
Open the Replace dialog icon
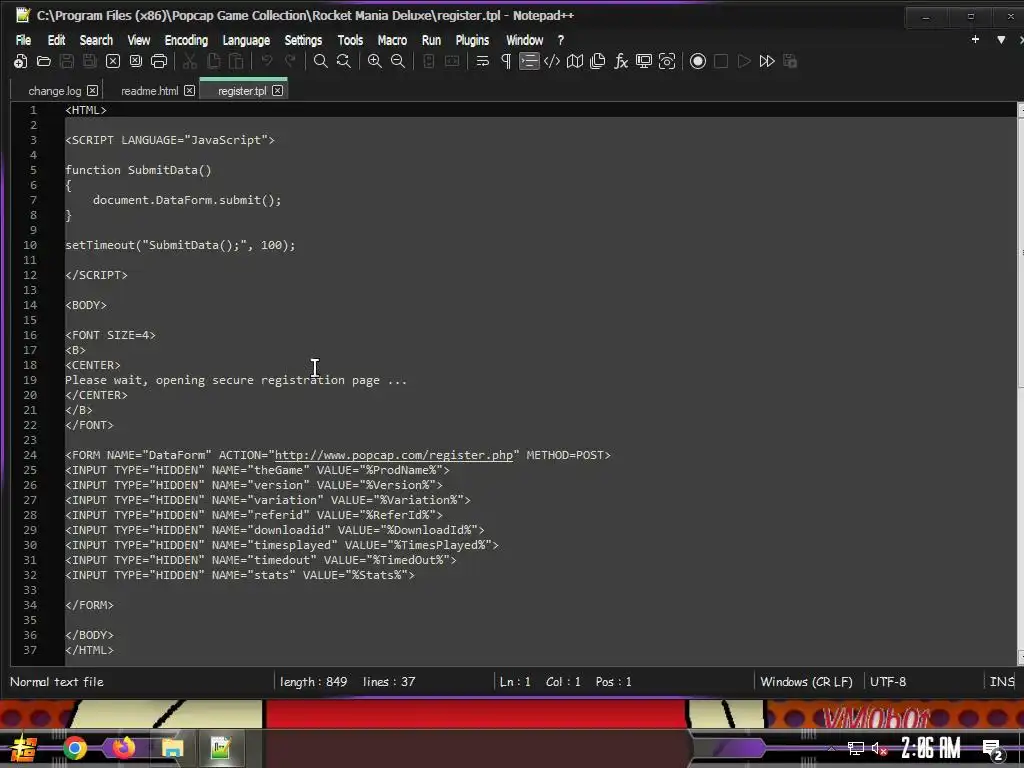point(344,61)
